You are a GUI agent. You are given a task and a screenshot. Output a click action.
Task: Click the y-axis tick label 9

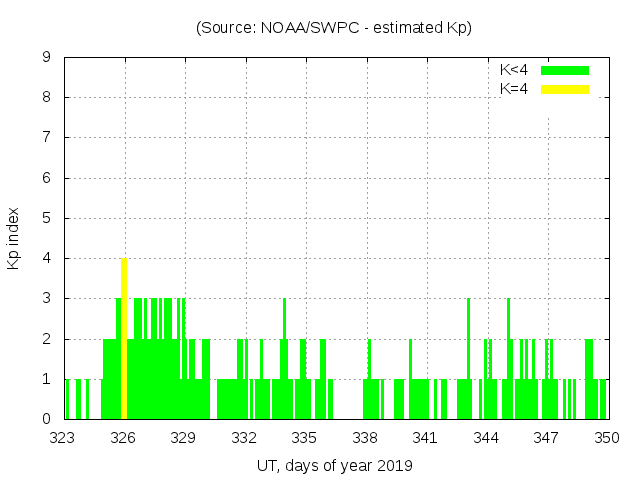click(x=46, y=58)
